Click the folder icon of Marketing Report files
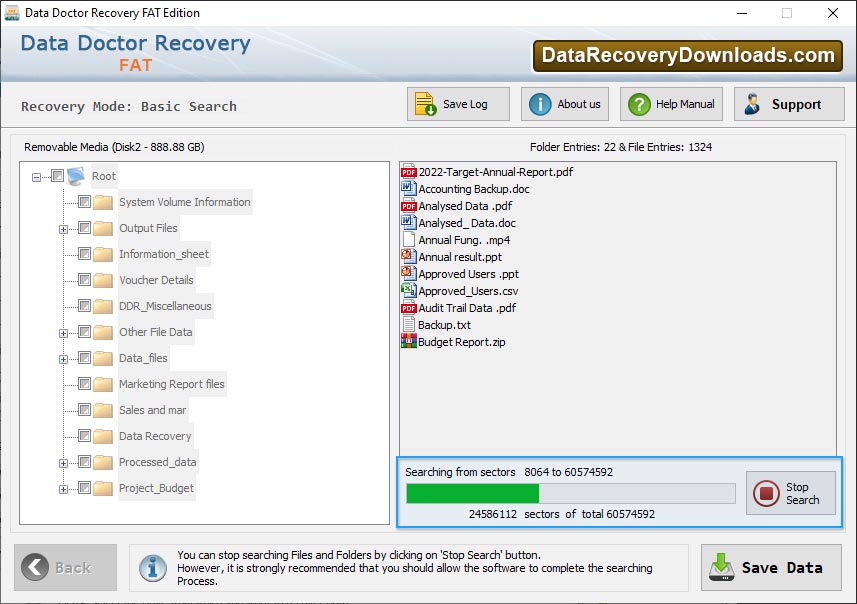The height and width of the screenshot is (604, 857). 103,384
